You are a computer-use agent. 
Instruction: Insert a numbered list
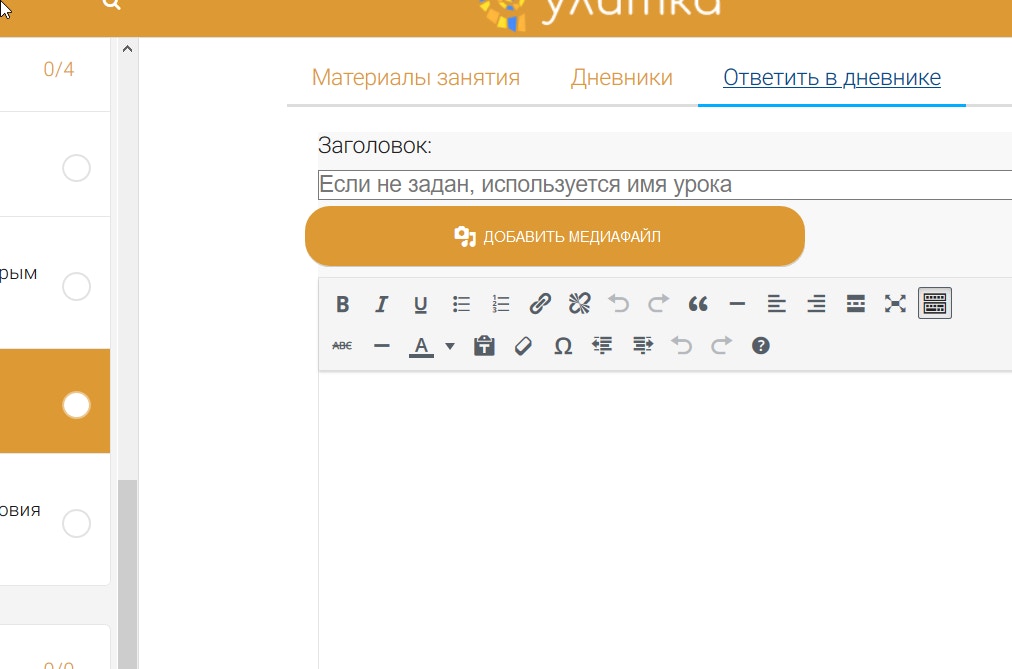(x=501, y=304)
